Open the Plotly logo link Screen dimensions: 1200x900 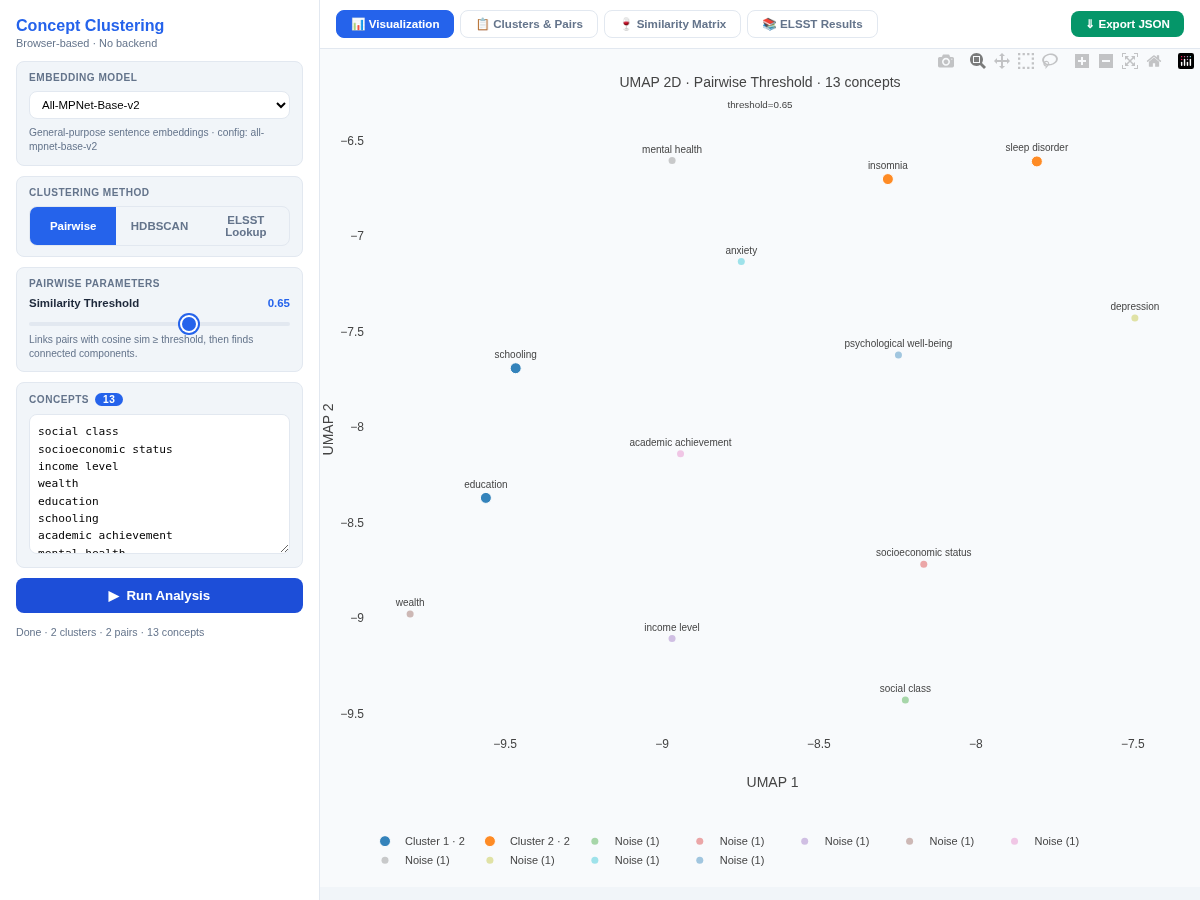click(1186, 61)
